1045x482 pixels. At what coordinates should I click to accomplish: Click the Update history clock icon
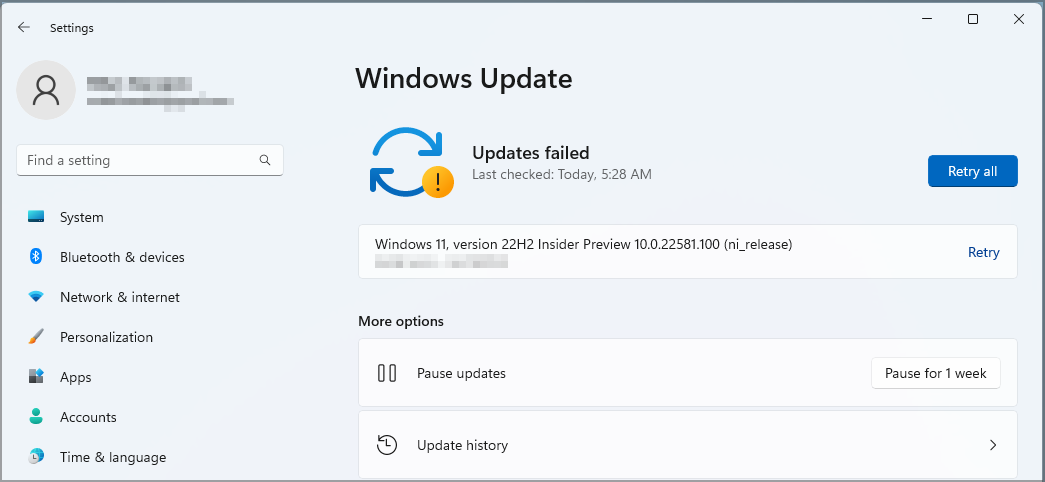(387, 445)
